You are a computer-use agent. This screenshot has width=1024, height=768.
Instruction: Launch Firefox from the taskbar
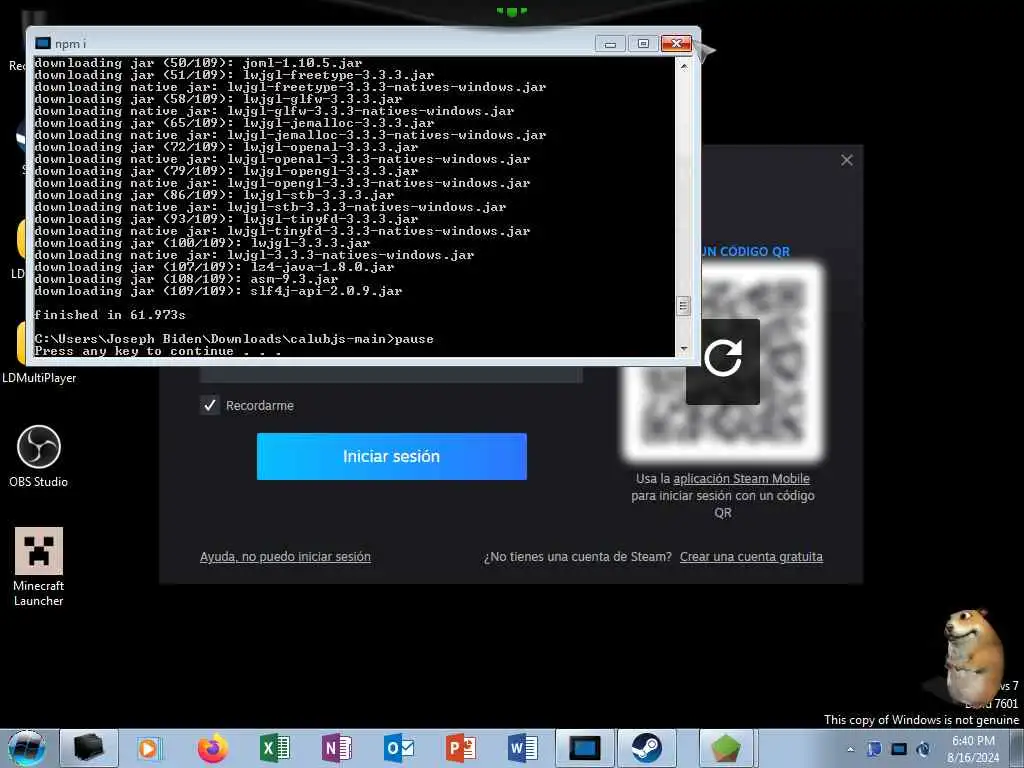point(212,748)
